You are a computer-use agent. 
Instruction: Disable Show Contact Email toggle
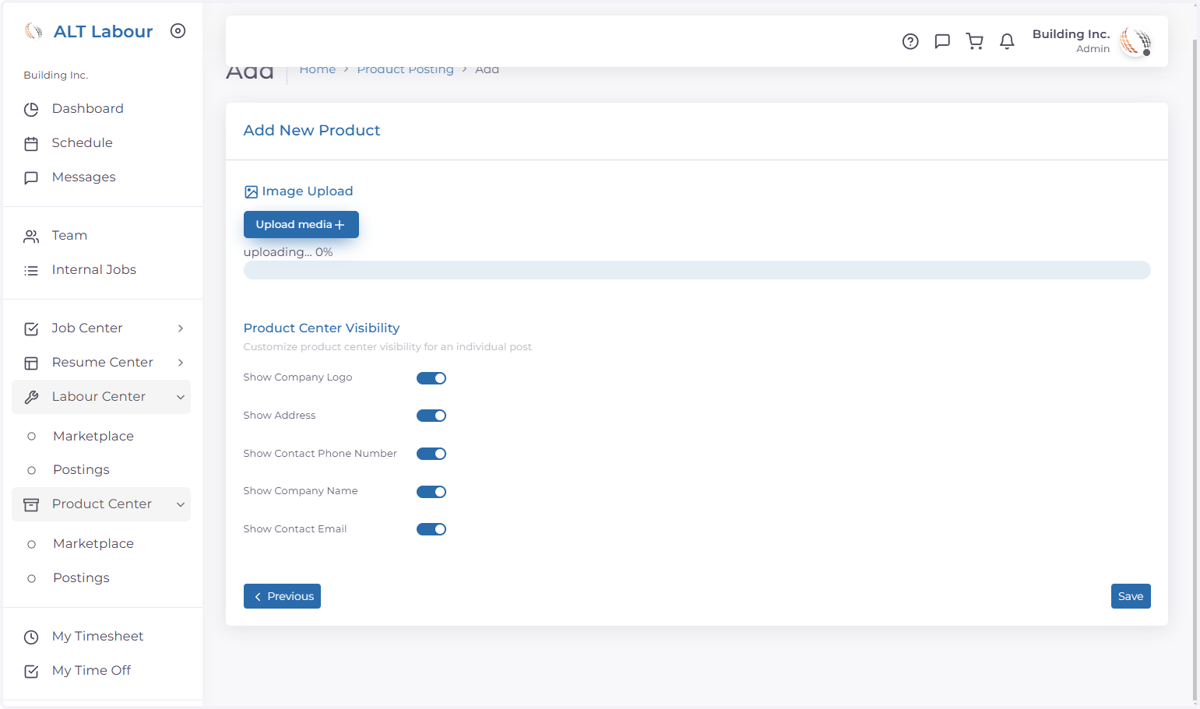tap(431, 529)
